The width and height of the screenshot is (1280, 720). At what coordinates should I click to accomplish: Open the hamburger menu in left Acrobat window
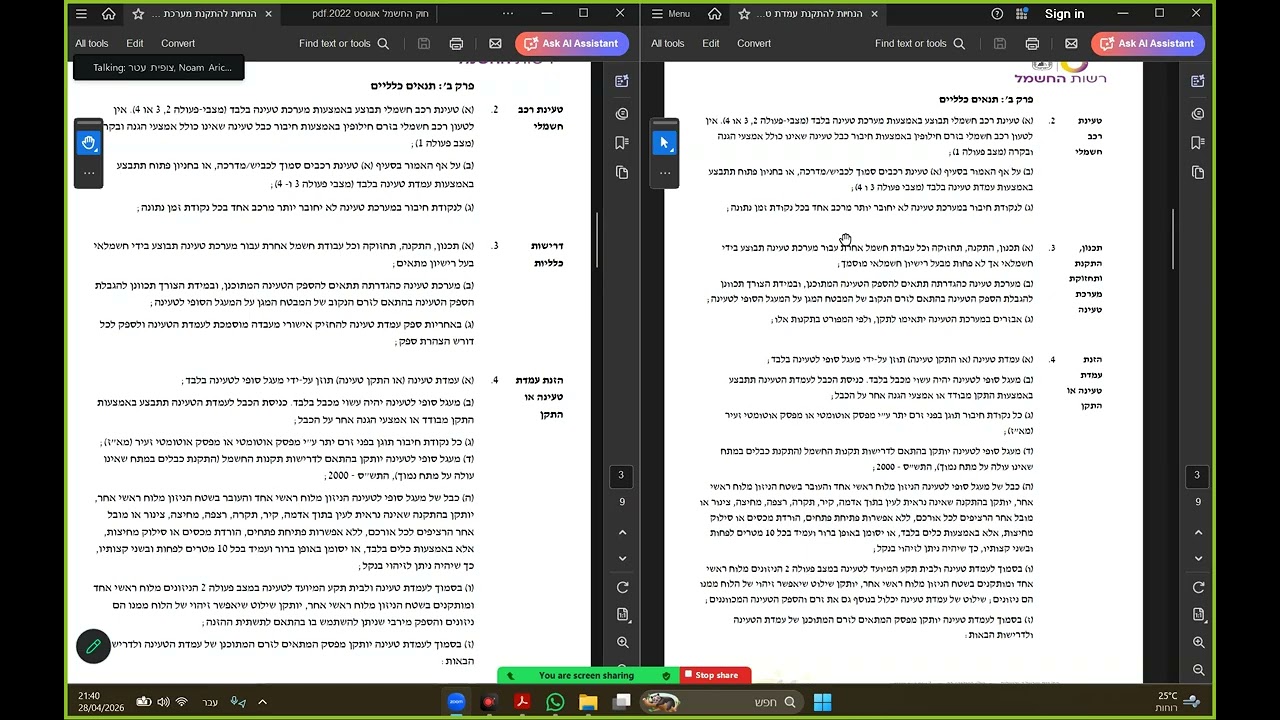point(81,14)
